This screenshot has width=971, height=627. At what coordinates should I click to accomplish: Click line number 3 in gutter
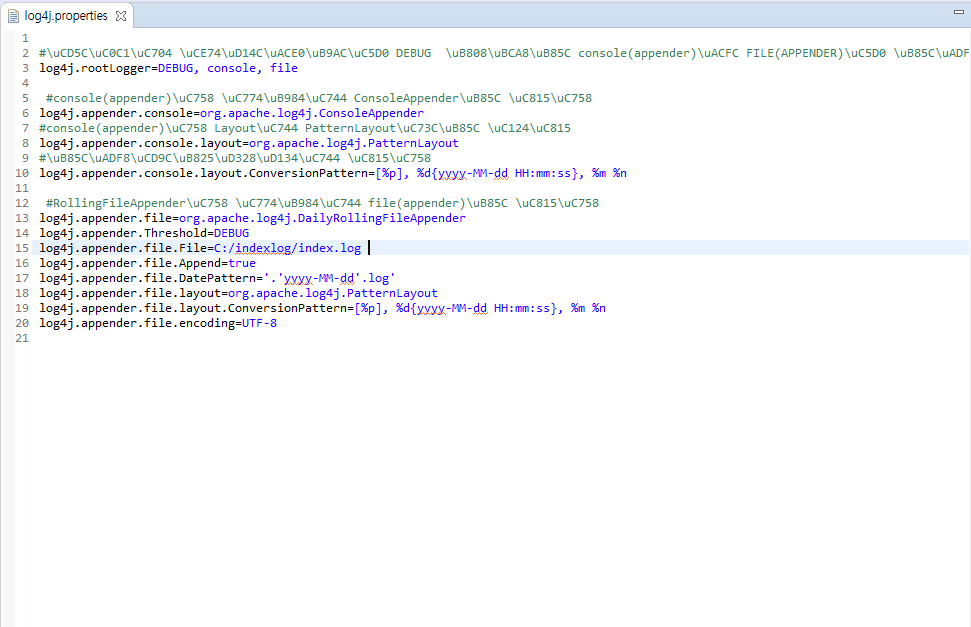[x=25, y=68]
